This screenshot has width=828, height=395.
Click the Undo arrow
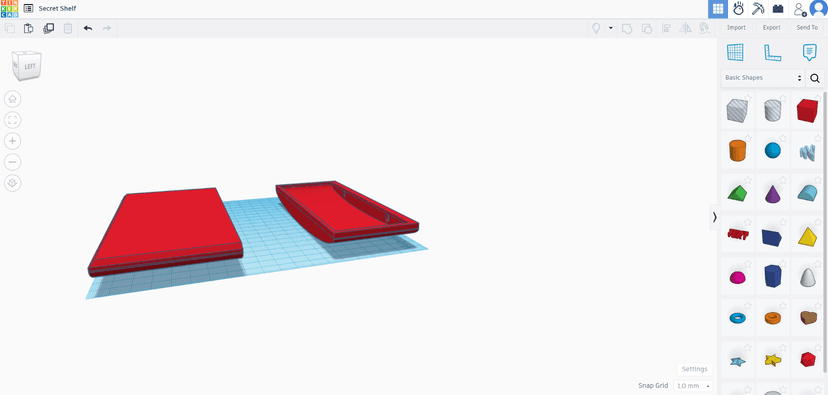pyautogui.click(x=88, y=29)
